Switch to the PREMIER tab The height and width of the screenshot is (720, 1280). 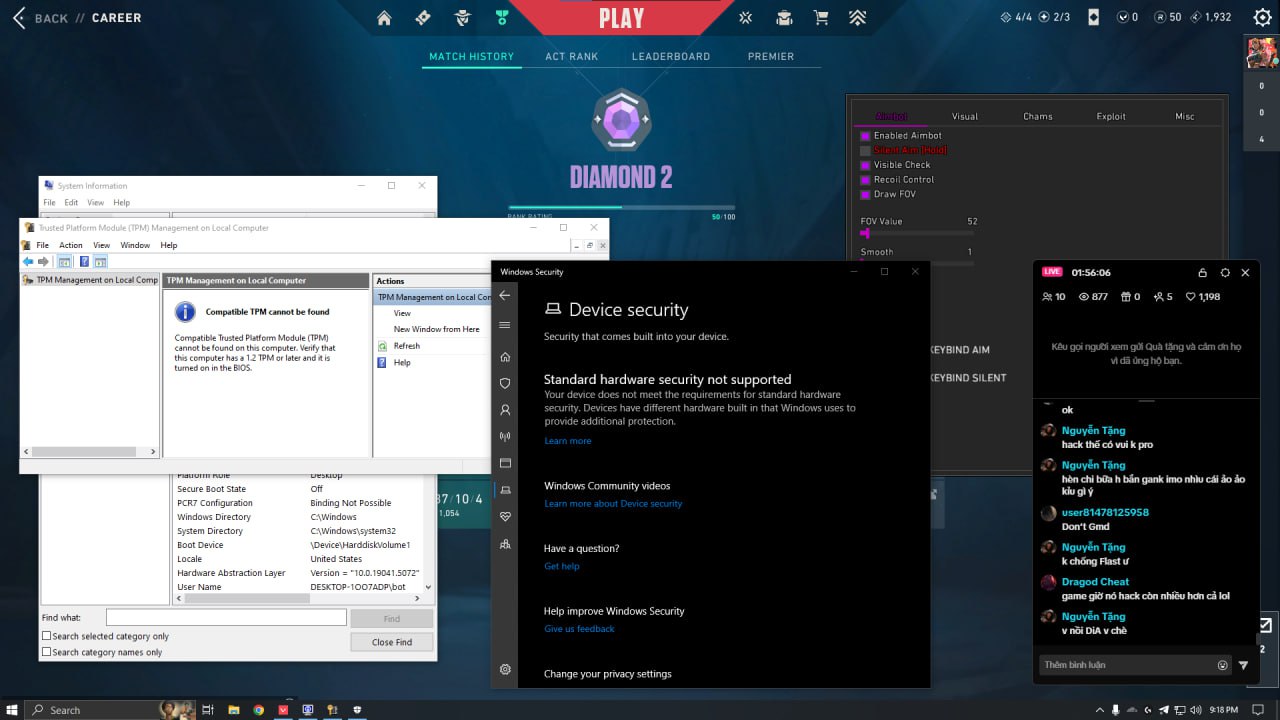point(771,57)
